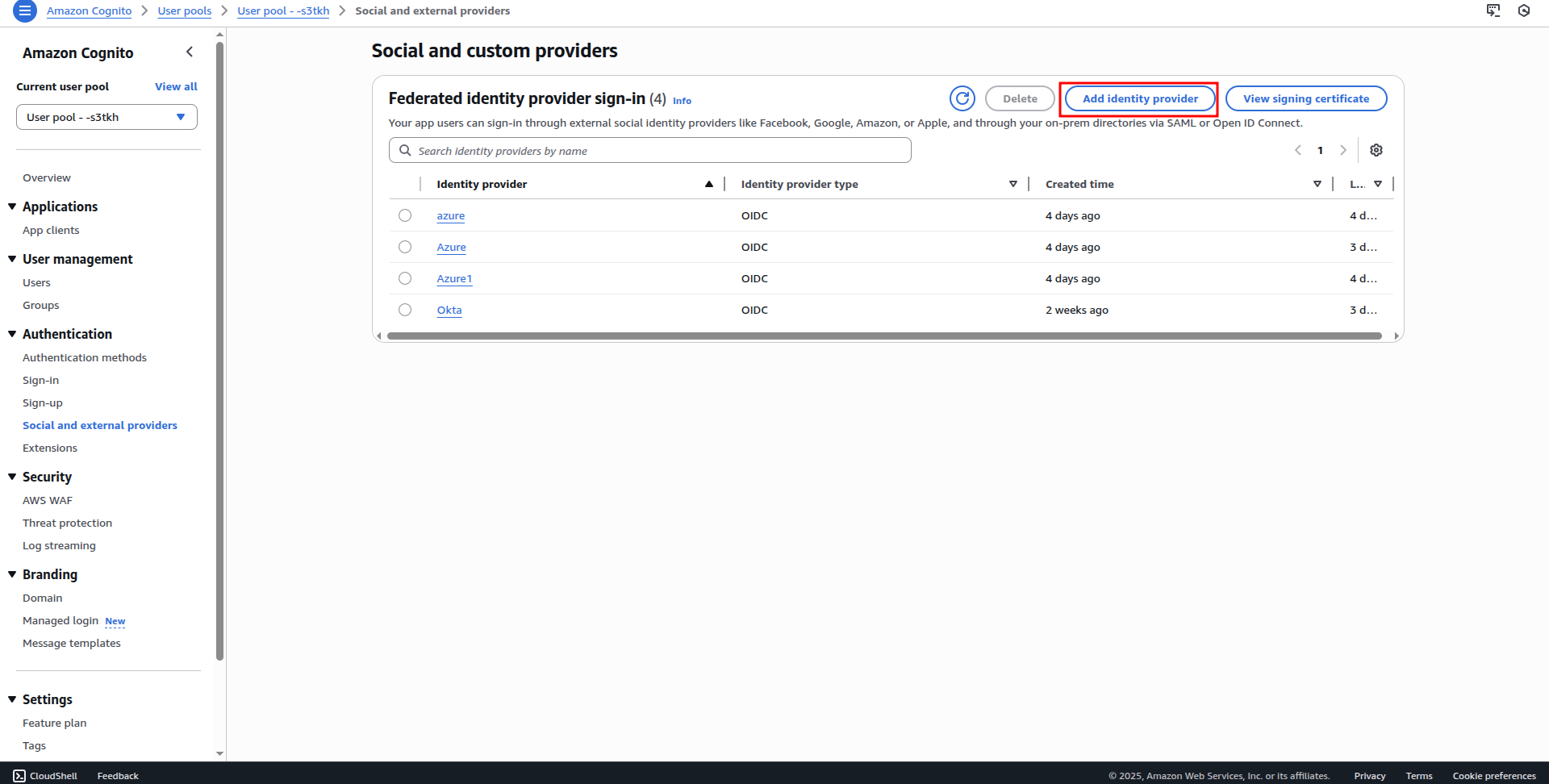The width and height of the screenshot is (1549, 784).
Task: Go to Amazon Cognito breadcrumb
Action: [x=89, y=10]
